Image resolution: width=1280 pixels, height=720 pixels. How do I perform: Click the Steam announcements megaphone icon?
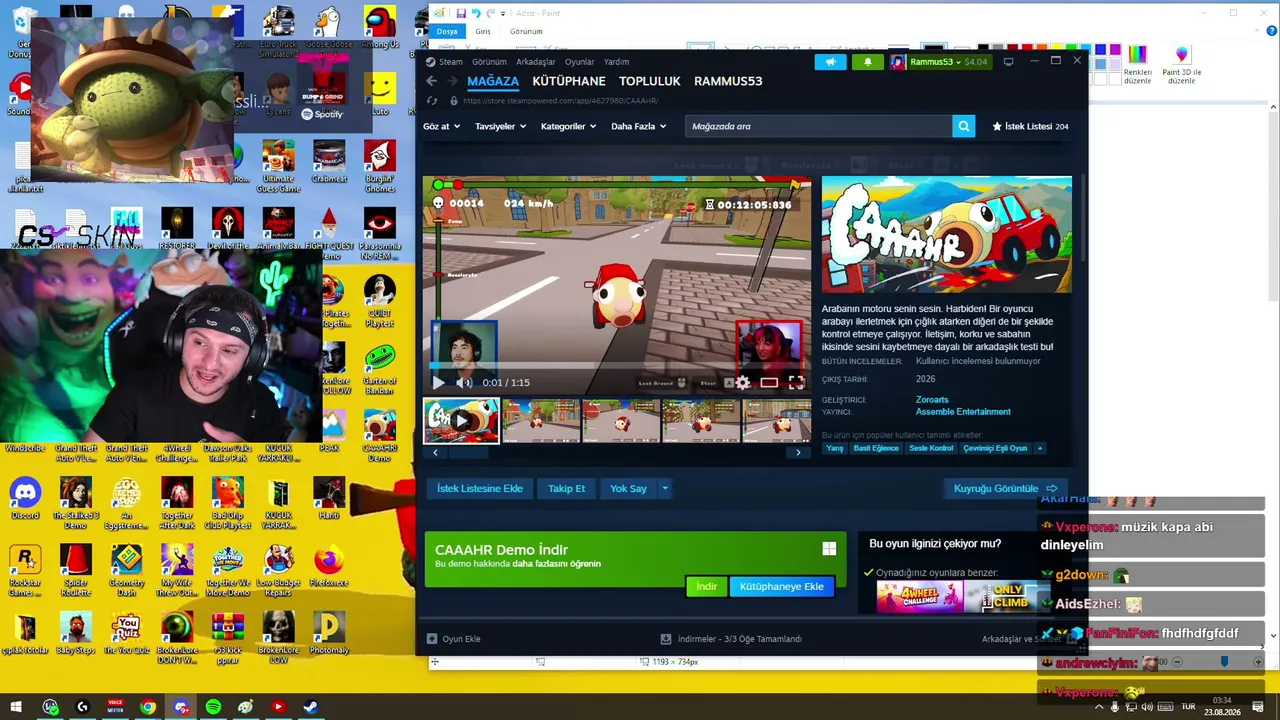click(830, 62)
